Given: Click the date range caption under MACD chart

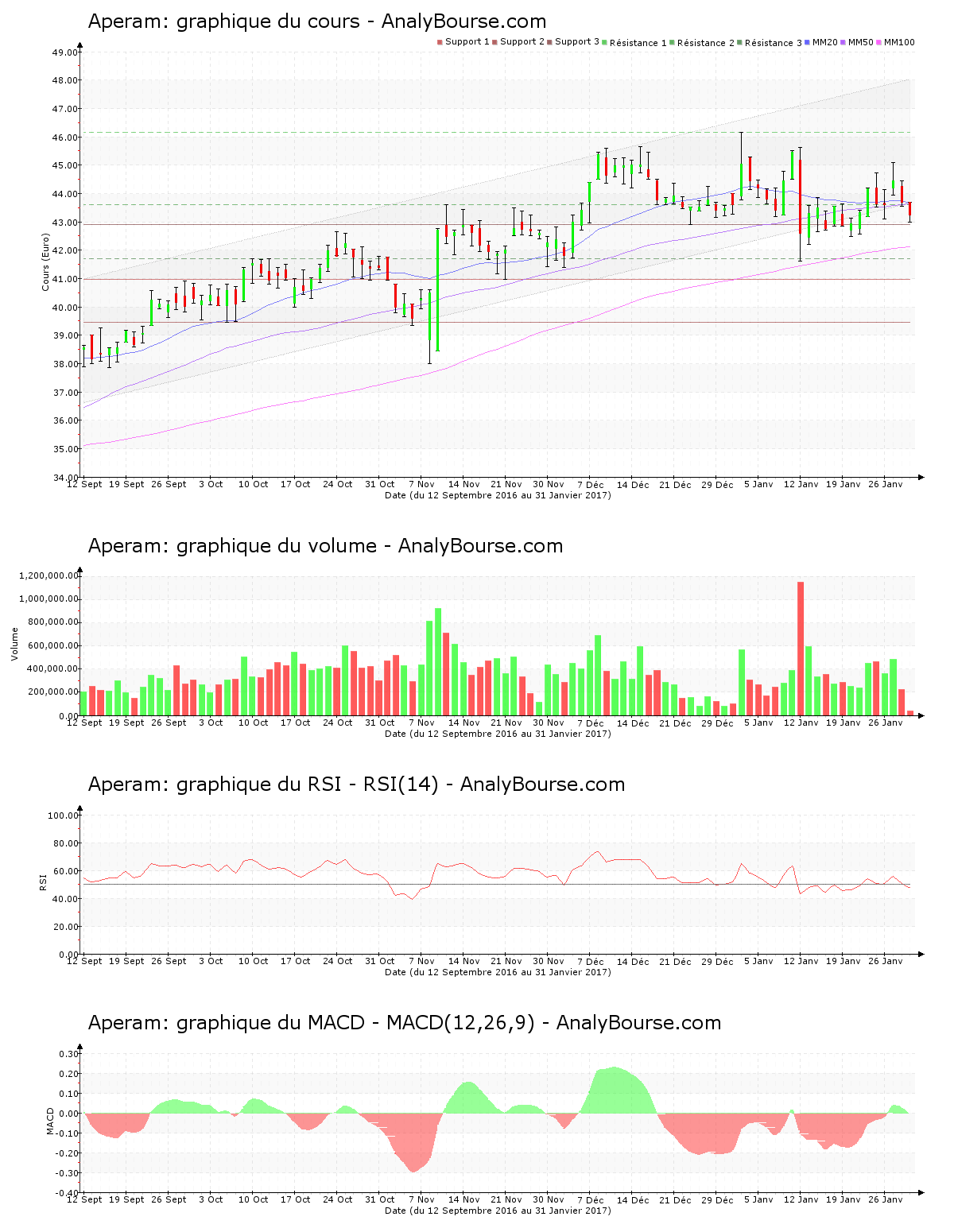Looking at the screenshot, I should (x=498, y=1211).
